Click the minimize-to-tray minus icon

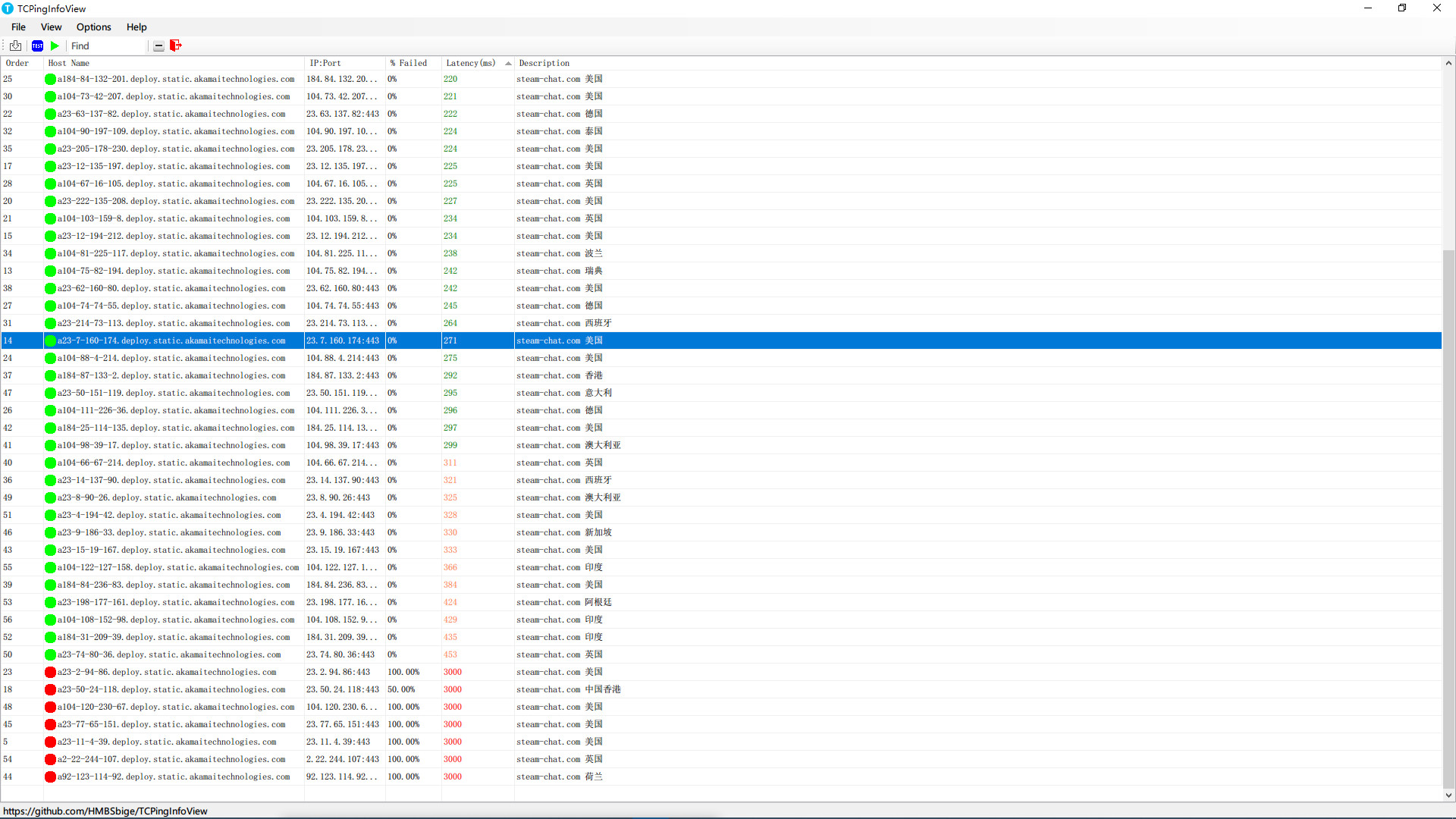point(158,45)
